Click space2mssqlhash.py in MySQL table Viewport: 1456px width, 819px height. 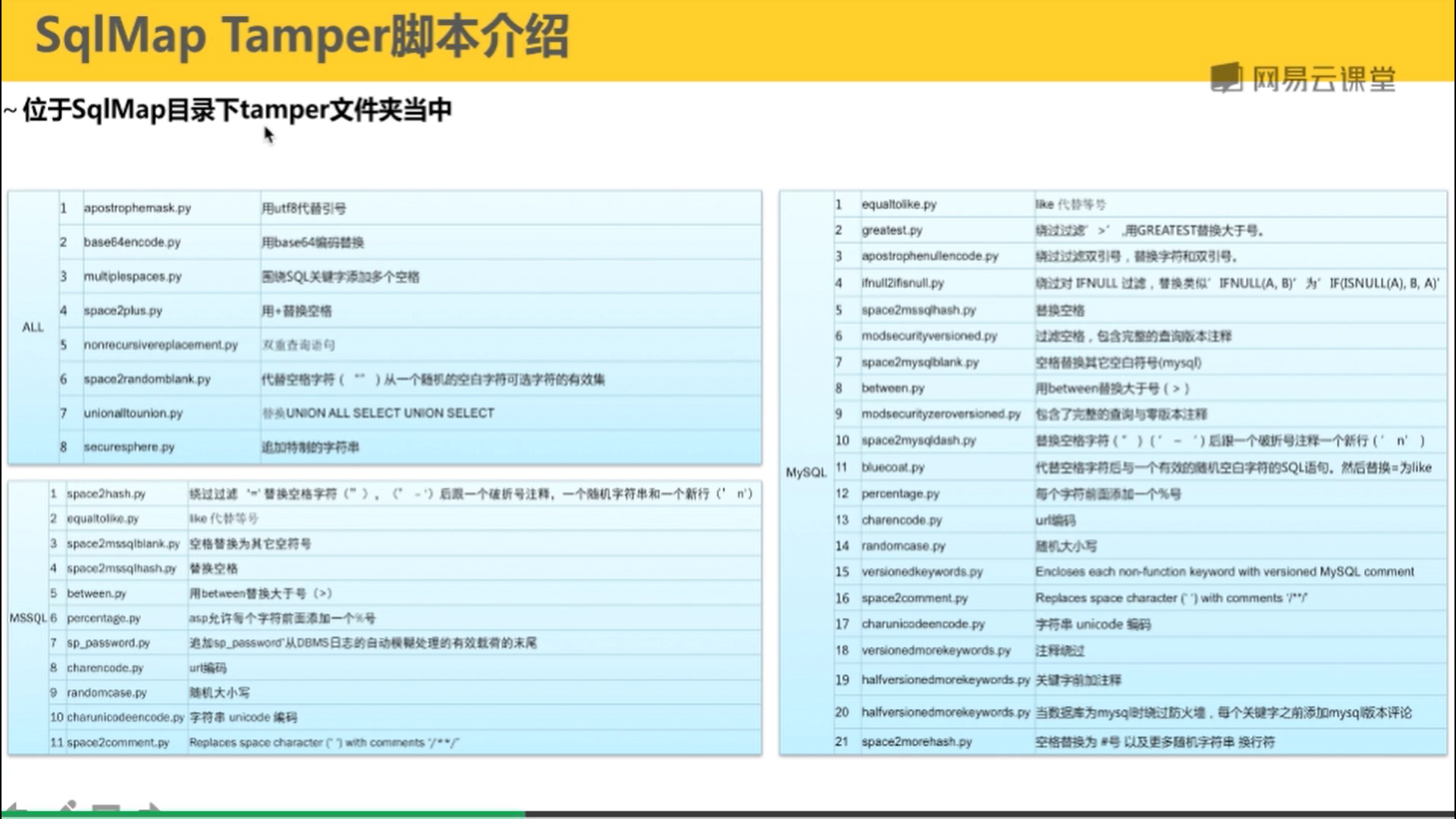919,309
